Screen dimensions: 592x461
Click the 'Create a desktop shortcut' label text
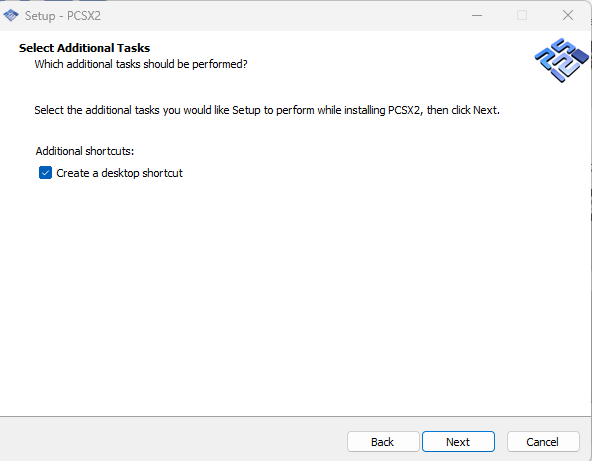pos(119,173)
